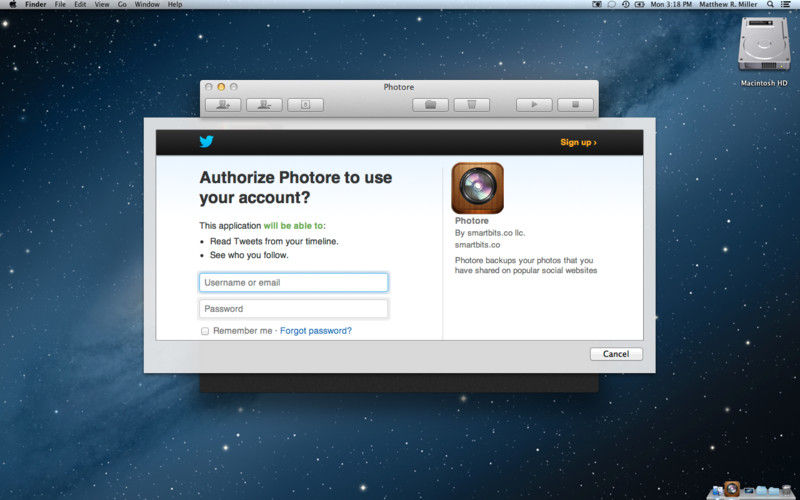Screen dimensions: 800x500
Task: Click the third Photore toolbar button with the page icon
Action: point(305,105)
